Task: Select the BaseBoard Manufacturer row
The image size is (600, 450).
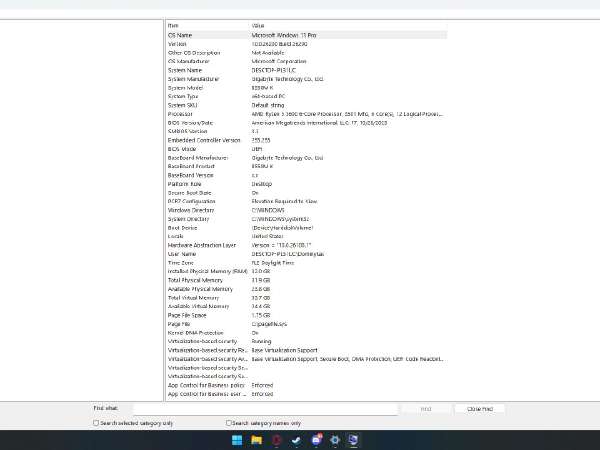Action: point(307,158)
